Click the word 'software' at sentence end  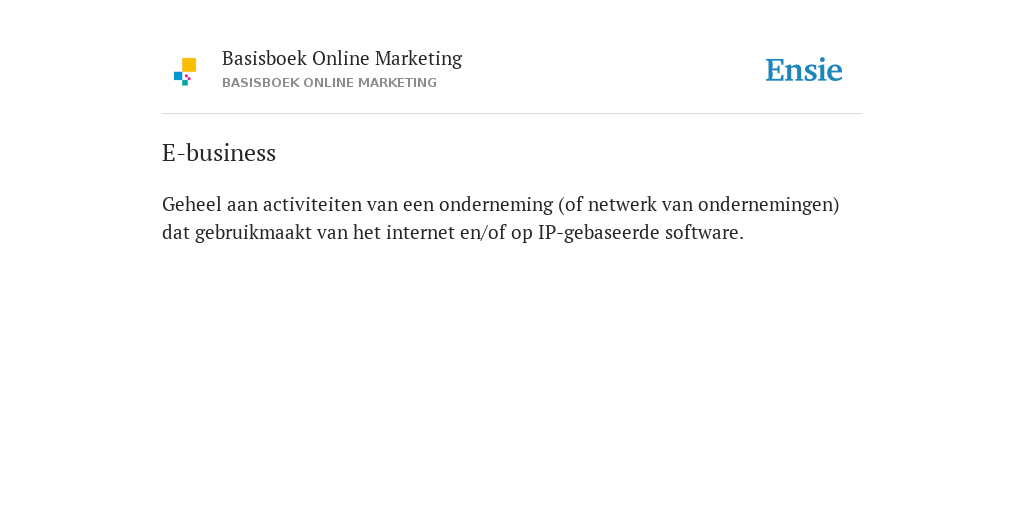(x=702, y=232)
